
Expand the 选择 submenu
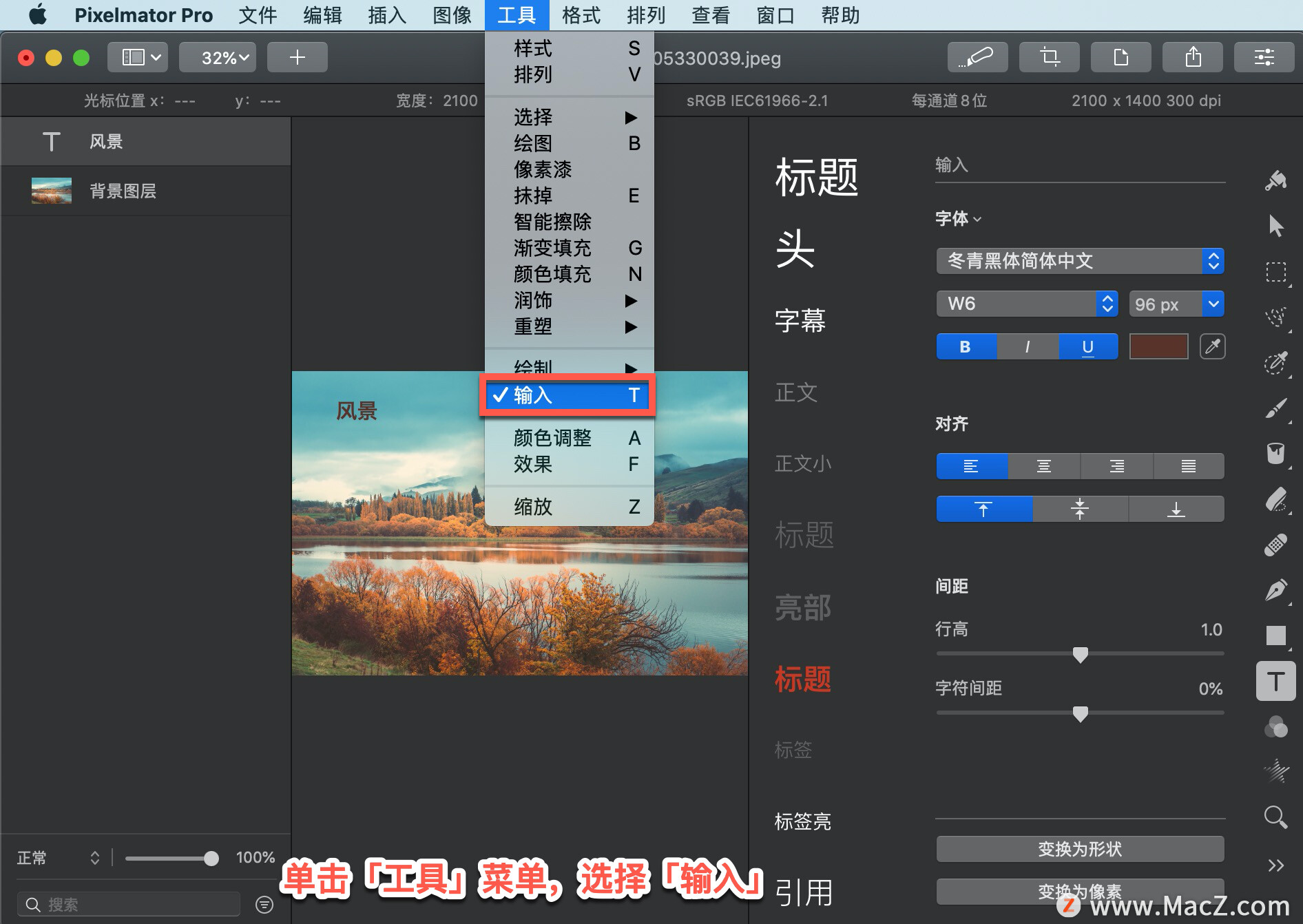pyautogui.click(x=569, y=117)
